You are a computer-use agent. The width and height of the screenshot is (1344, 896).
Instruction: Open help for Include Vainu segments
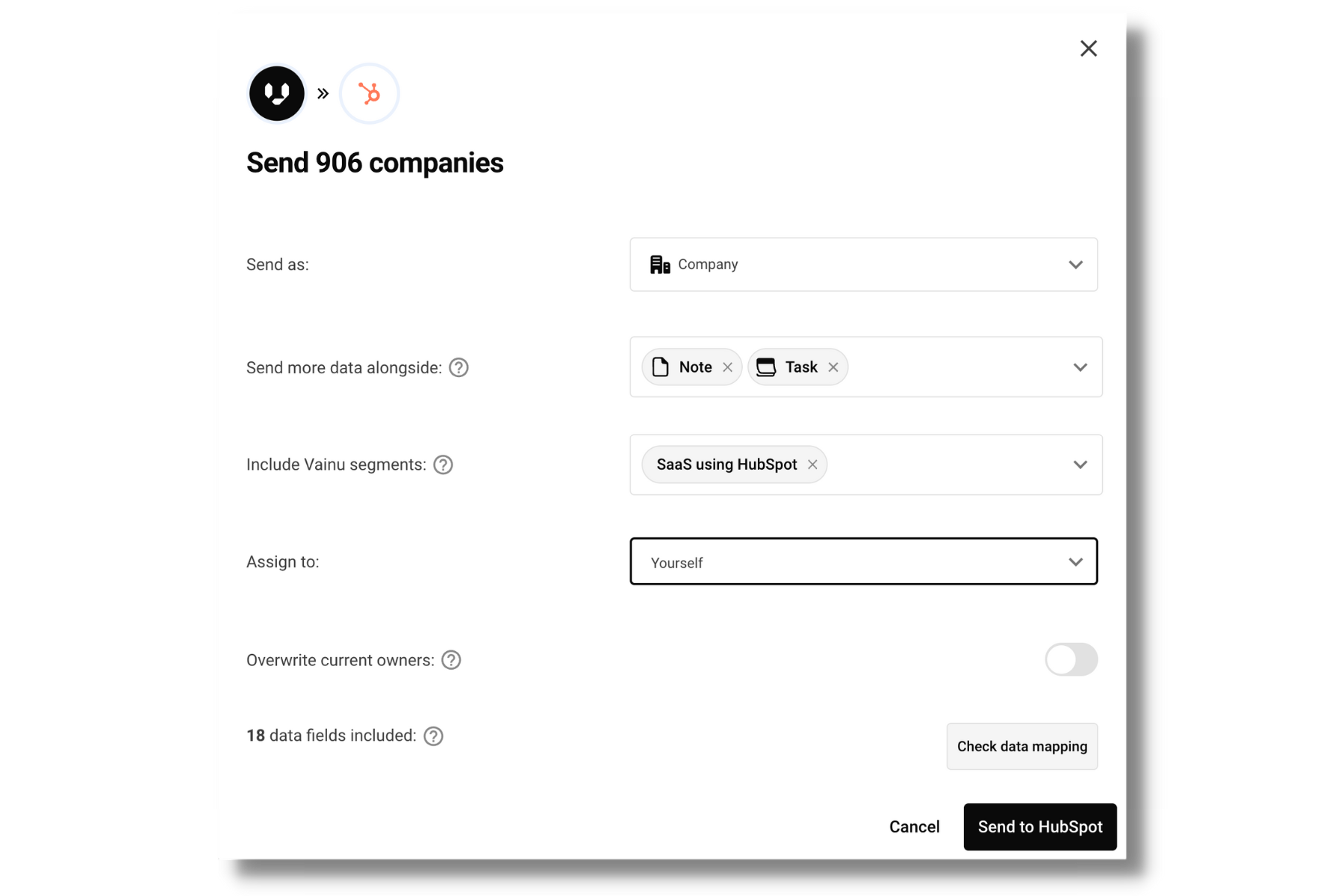tap(444, 464)
